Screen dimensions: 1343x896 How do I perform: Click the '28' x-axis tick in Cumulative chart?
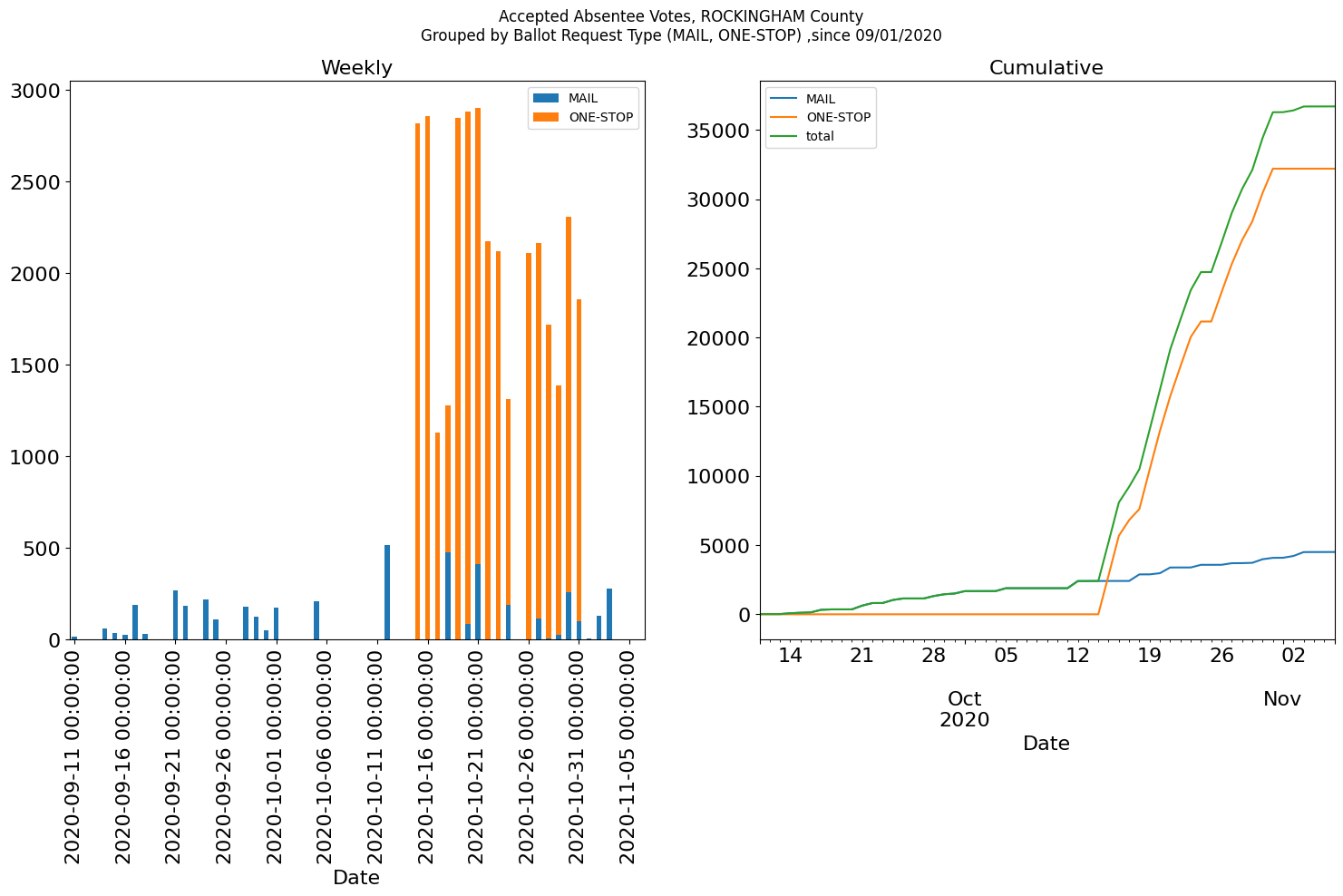pos(934,655)
